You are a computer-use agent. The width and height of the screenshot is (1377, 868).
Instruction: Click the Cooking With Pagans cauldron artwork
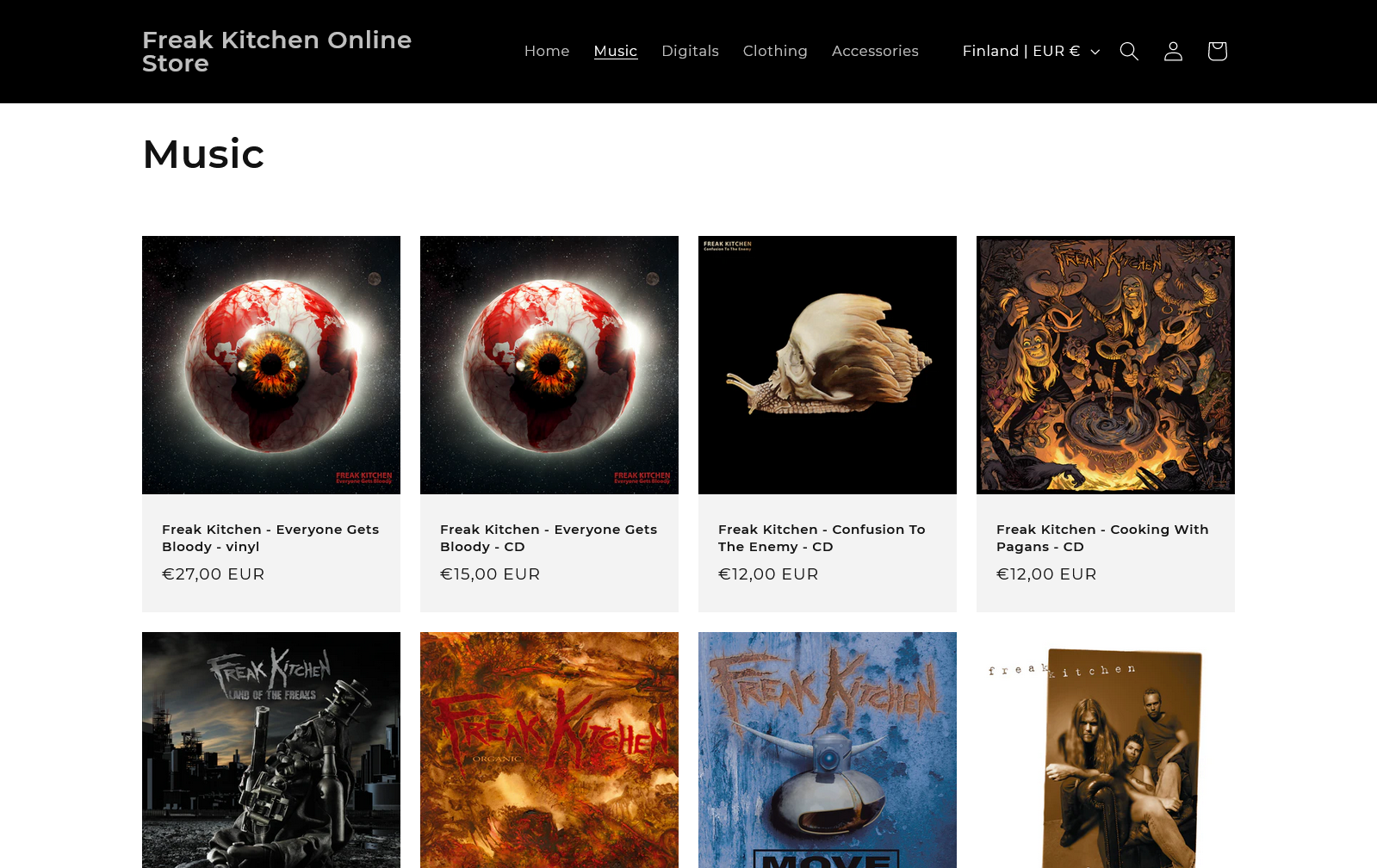(x=1106, y=365)
